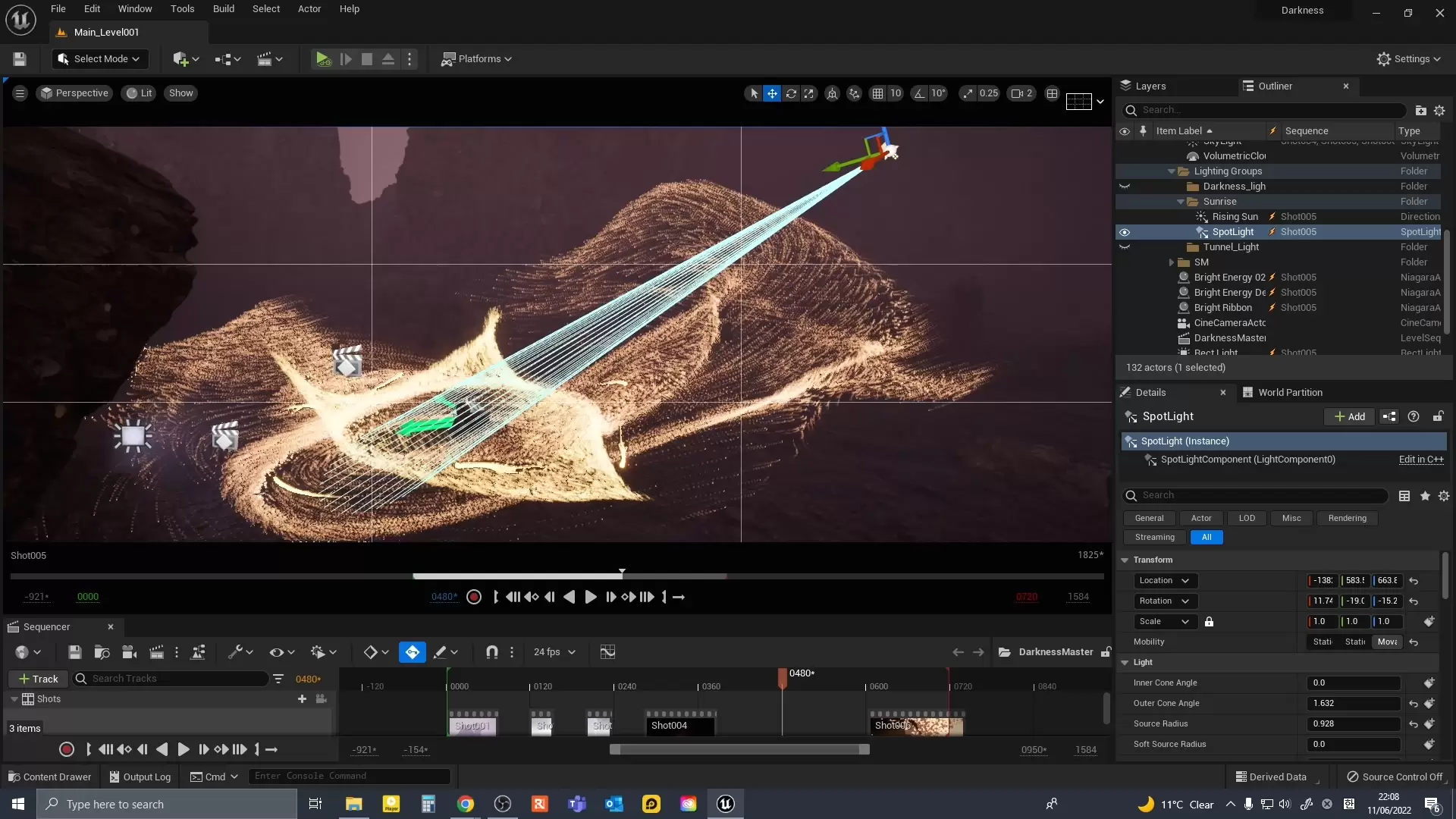Collapse the Sunrise folder in Outliner

pyautogui.click(x=1181, y=202)
